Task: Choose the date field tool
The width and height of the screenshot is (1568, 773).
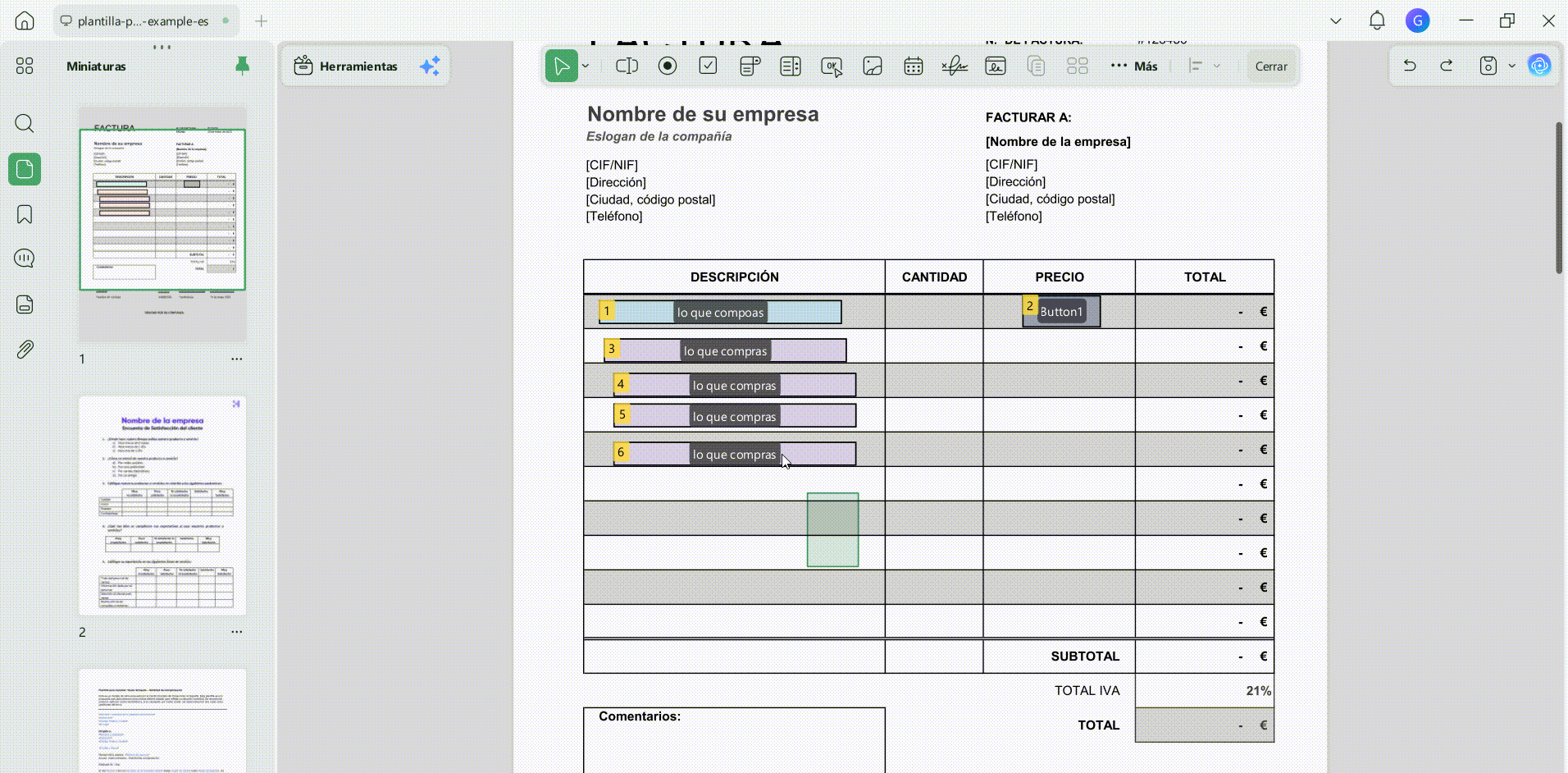Action: [914, 66]
